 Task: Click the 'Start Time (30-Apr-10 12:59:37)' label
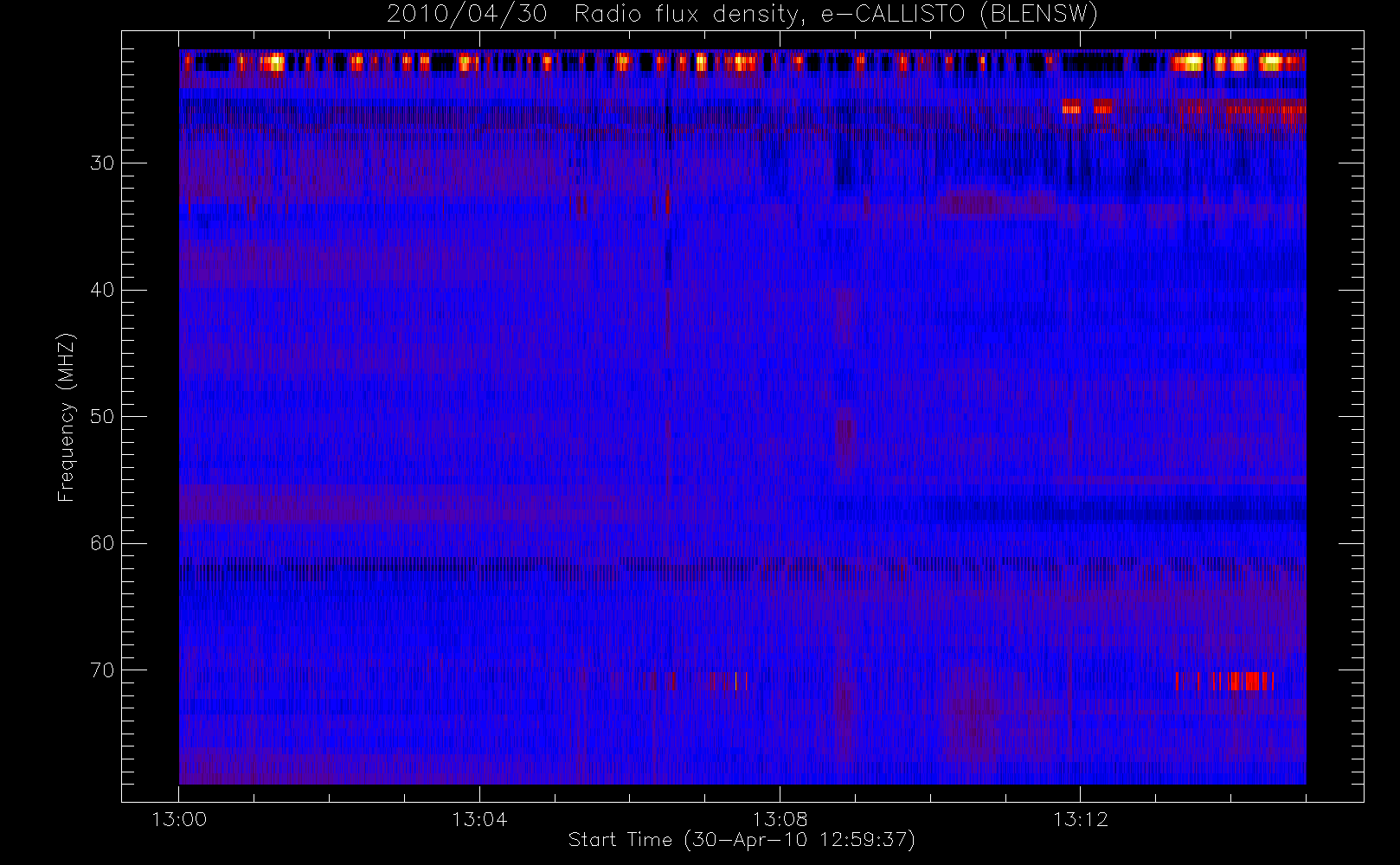742,840
